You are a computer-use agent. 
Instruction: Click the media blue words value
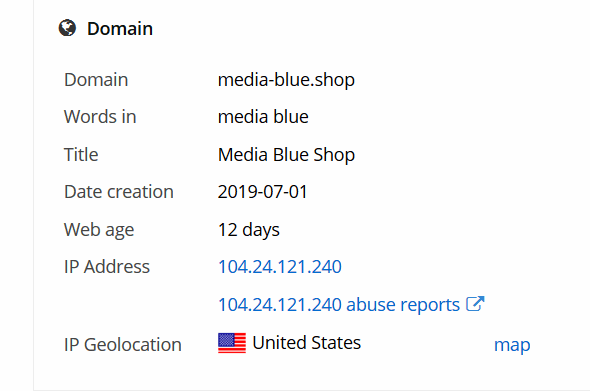(263, 117)
